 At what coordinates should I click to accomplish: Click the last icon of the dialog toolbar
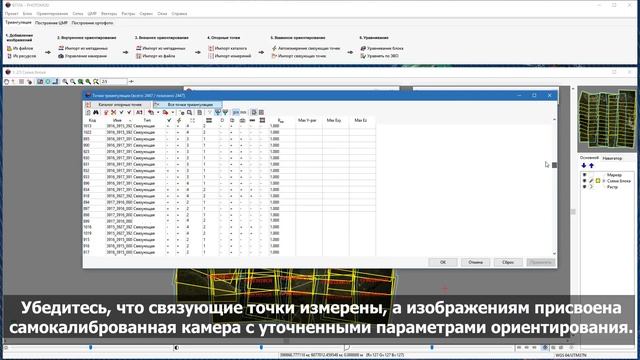(262, 112)
